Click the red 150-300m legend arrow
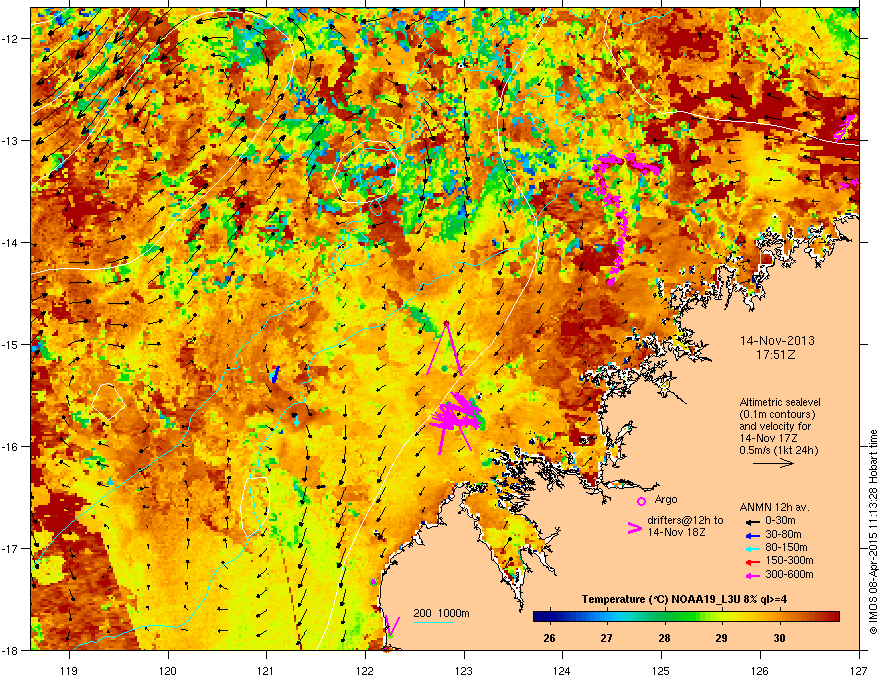This screenshot has width=880, height=680. coord(753,562)
